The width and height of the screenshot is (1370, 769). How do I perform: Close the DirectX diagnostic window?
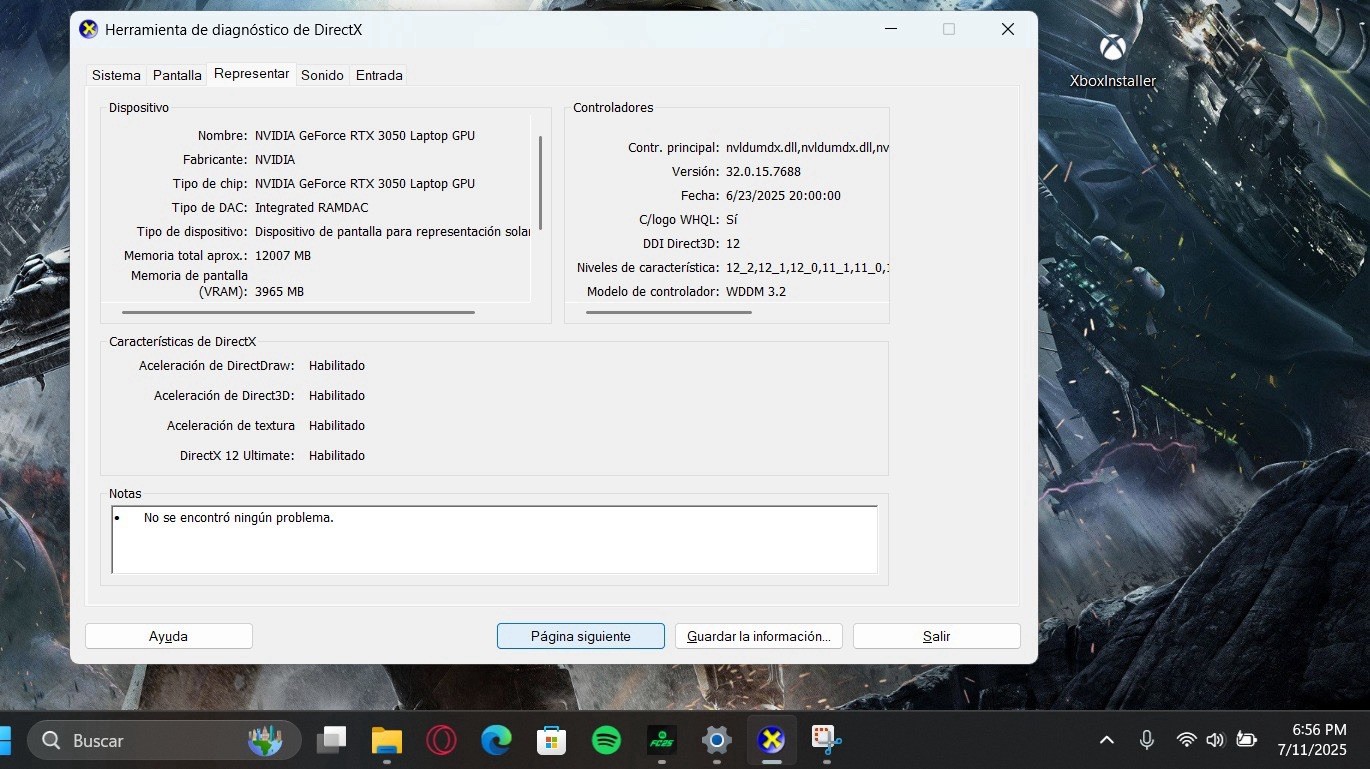point(1008,29)
